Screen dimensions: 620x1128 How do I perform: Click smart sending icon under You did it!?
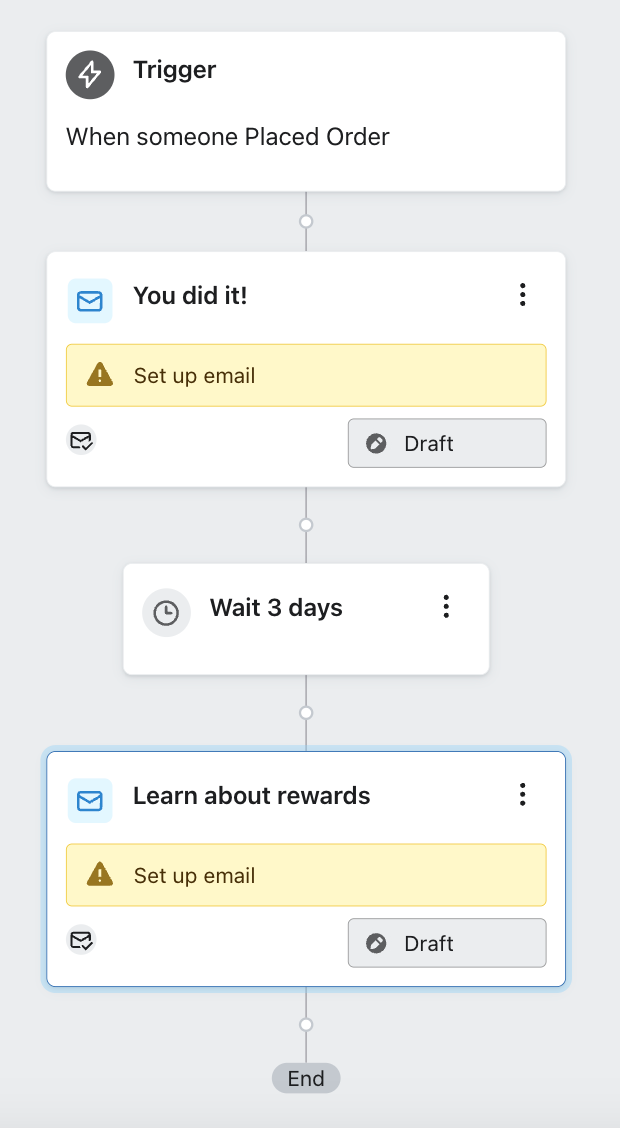tap(81, 440)
